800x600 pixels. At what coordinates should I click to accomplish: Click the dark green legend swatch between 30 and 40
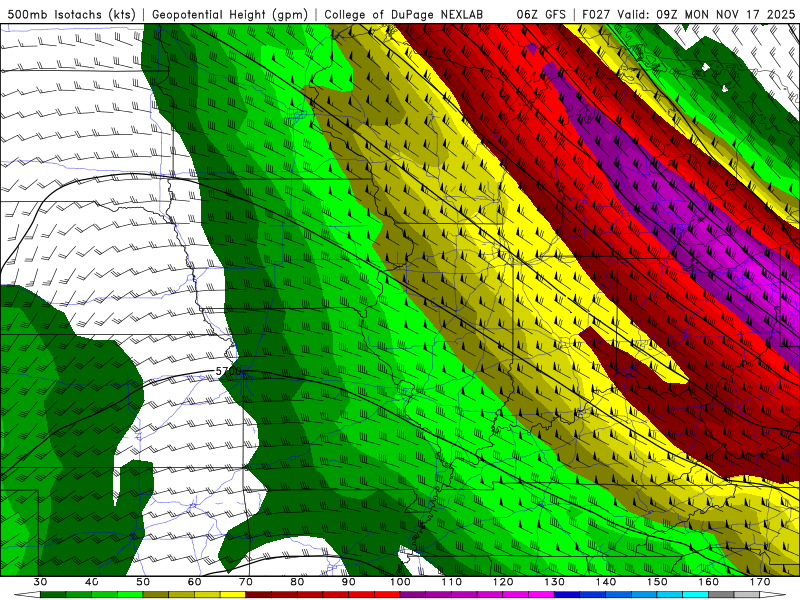click(x=53, y=595)
